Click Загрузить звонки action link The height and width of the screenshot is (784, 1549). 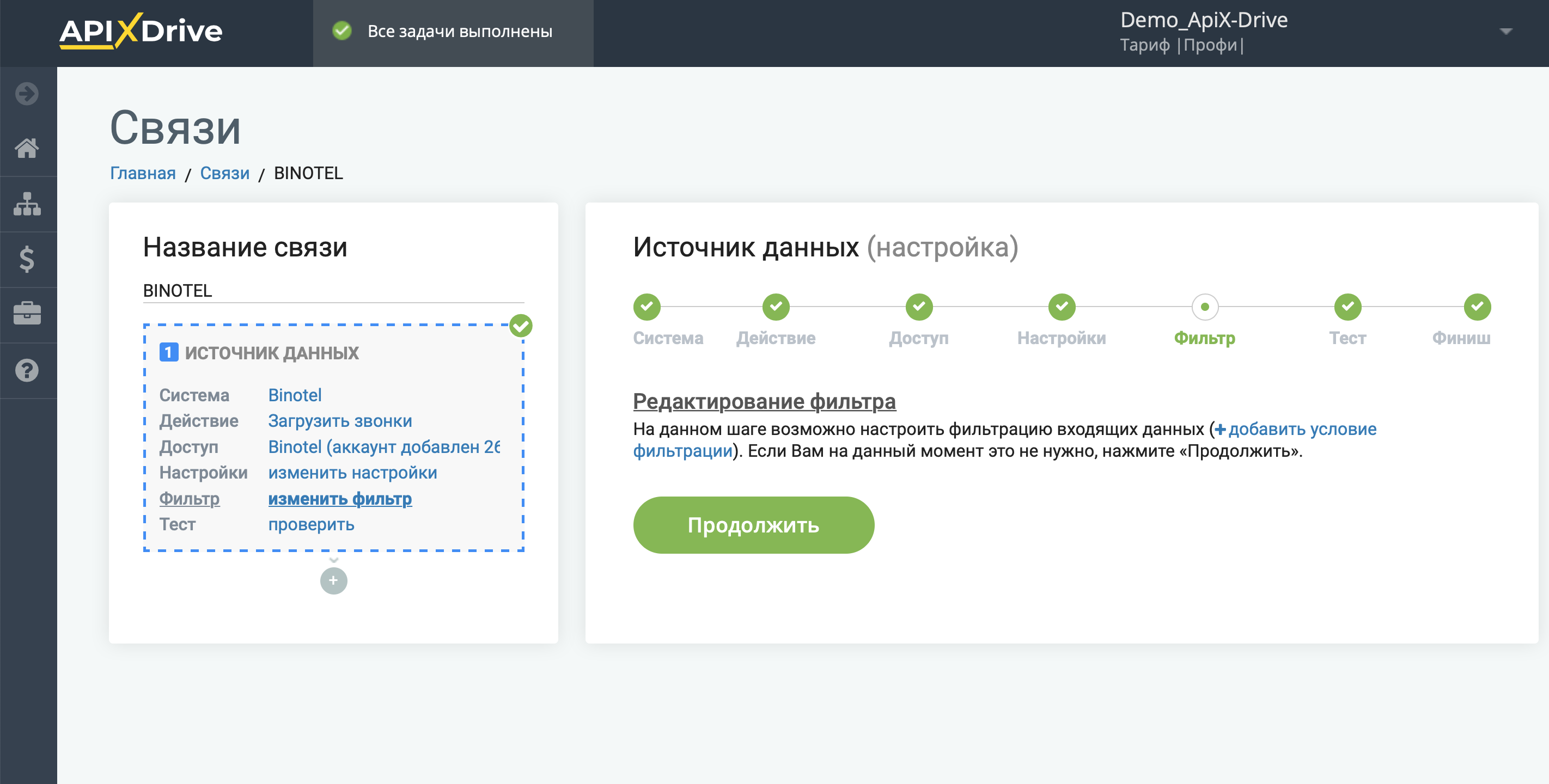coord(340,421)
